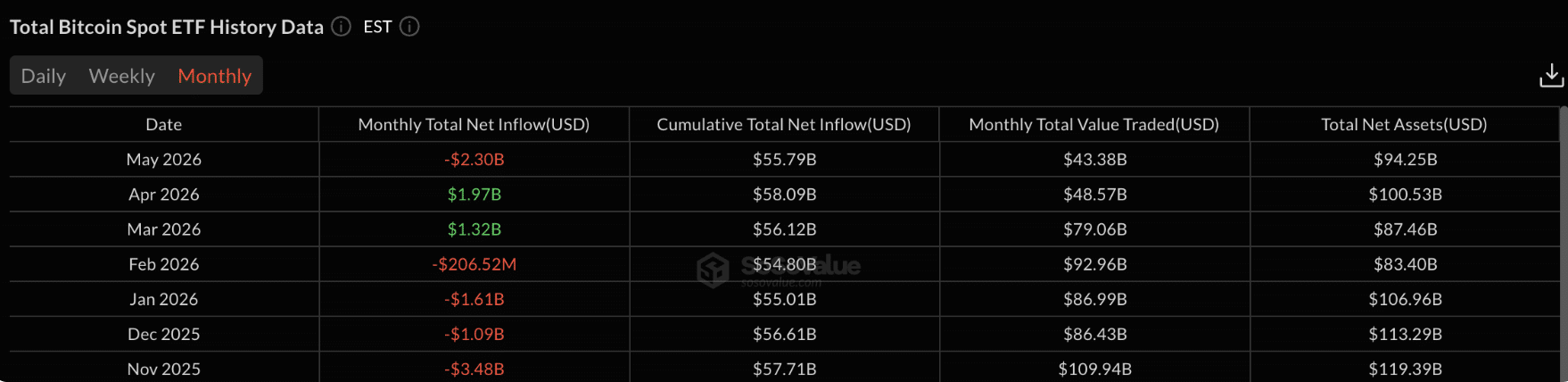
Task: Select the Nov 2025 row date cell
Action: (x=164, y=369)
